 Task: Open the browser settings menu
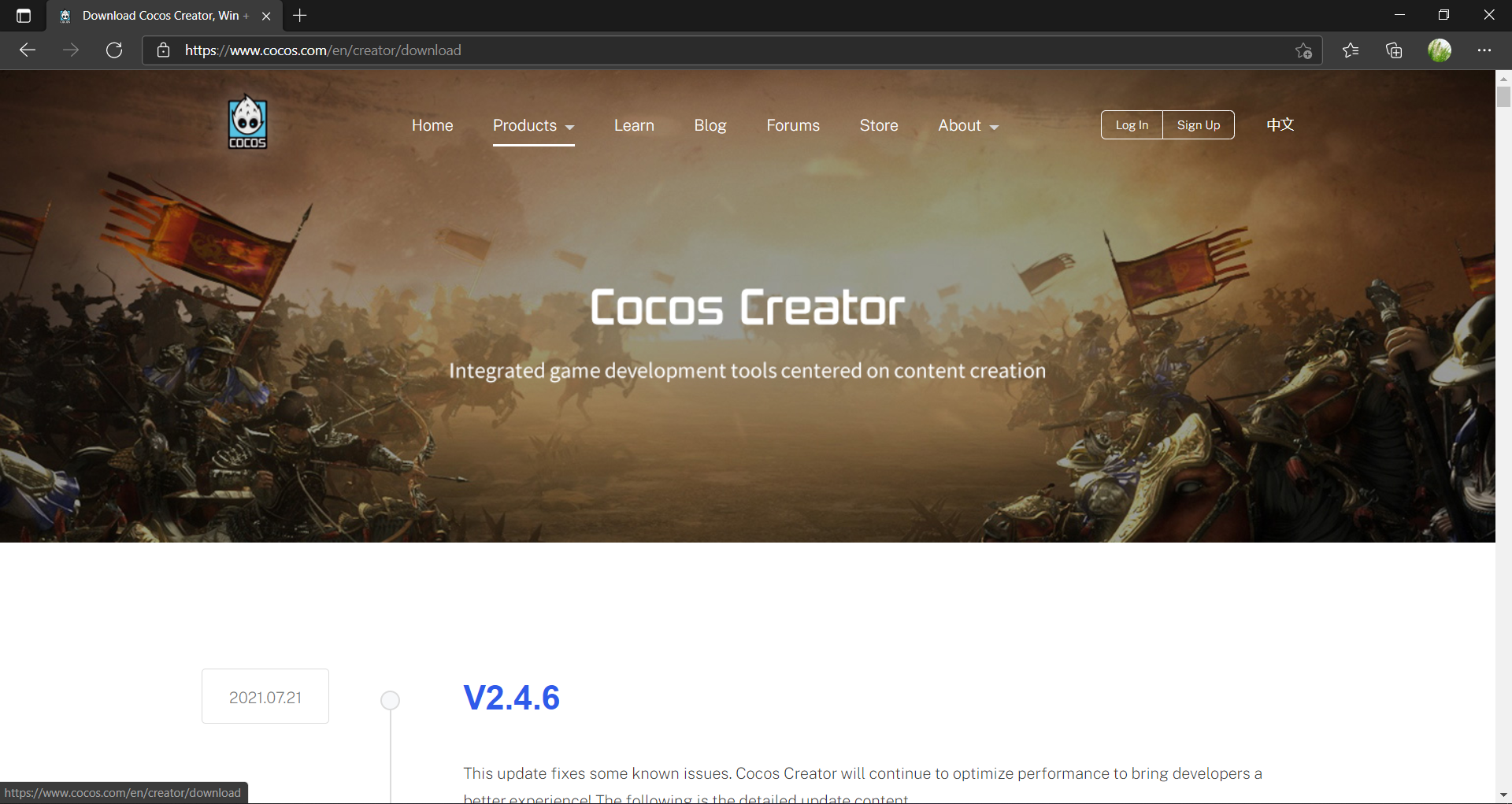point(1486,50)
